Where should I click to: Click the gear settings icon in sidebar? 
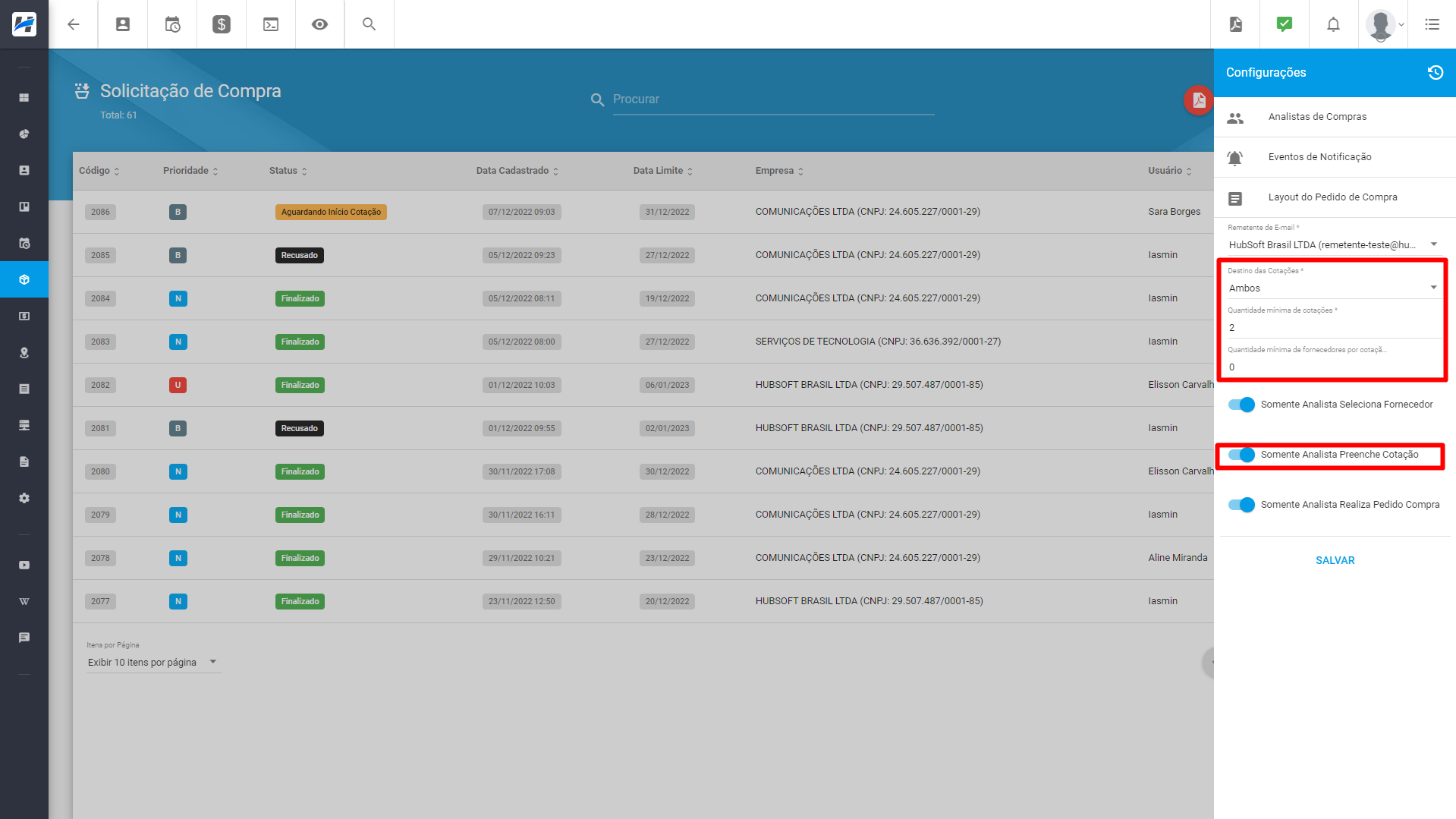[x=24, y=499]
